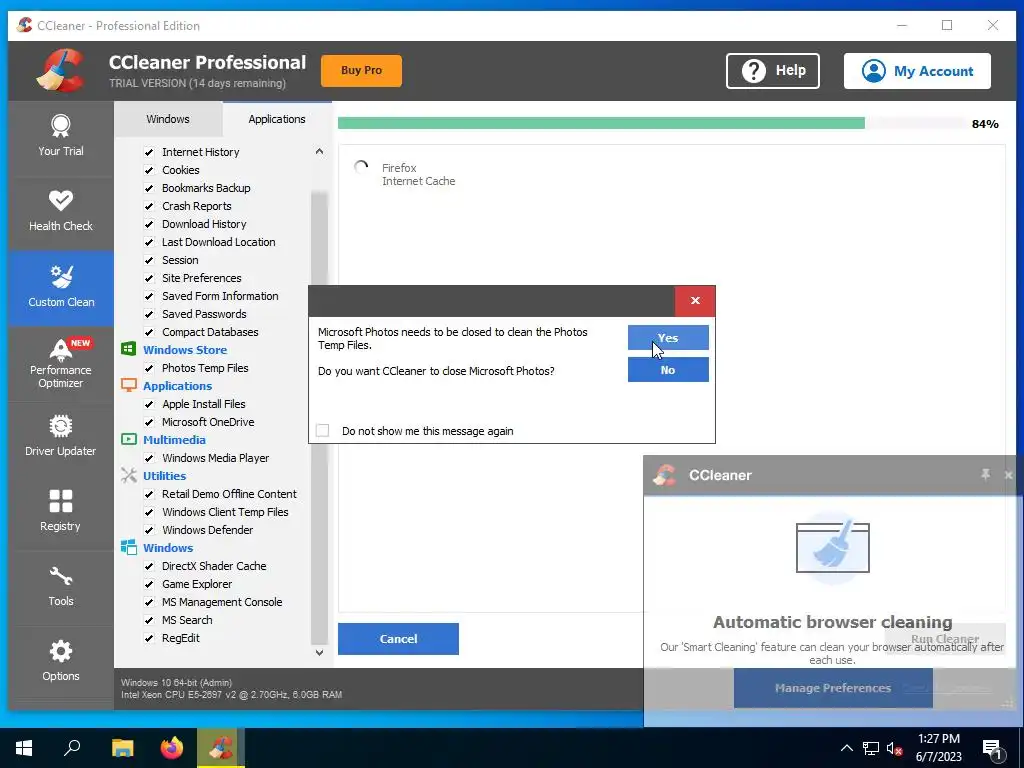Viewport: 1024px width, 768px height.
Task: Check 'Do not show me this message again'
Action: (x=323, y=430)
